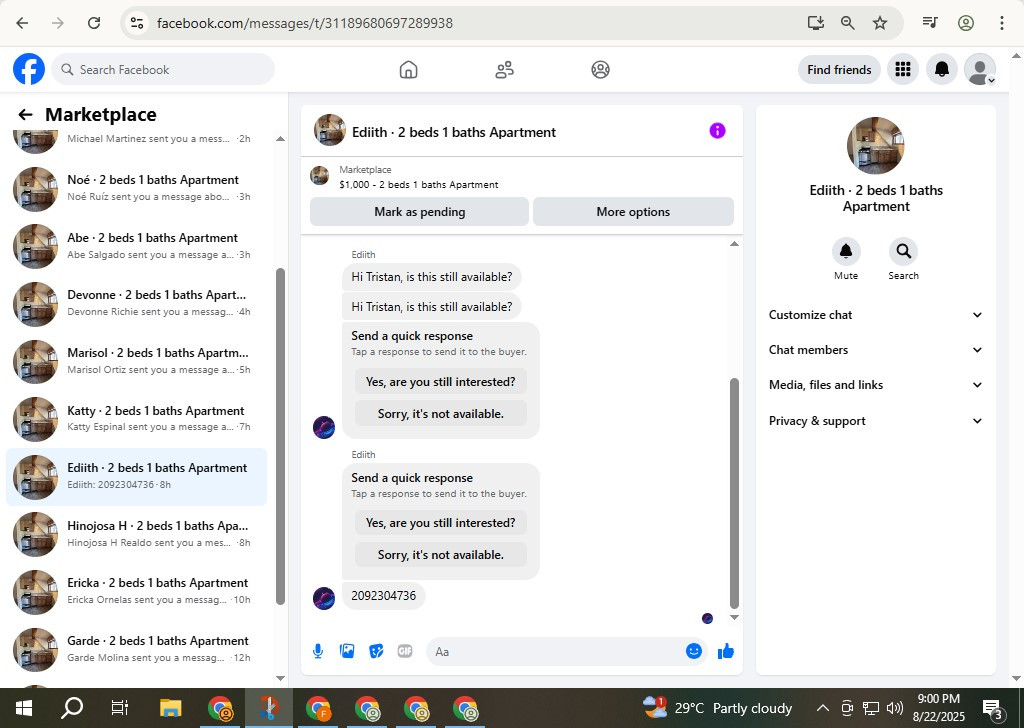Click the Find friends button
Image resolution: width=1024 pixels, height=728 pixels.
839,69
